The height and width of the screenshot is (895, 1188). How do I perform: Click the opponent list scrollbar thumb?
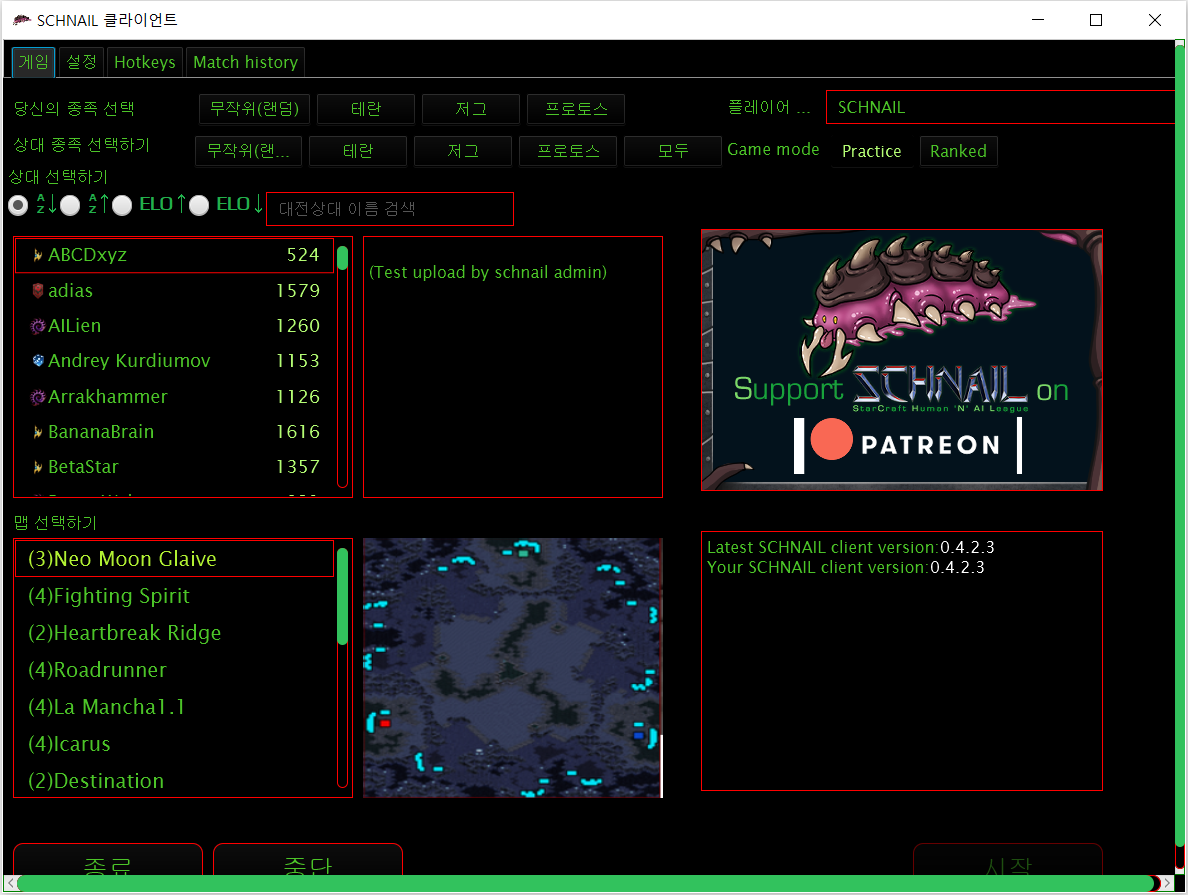342,258
